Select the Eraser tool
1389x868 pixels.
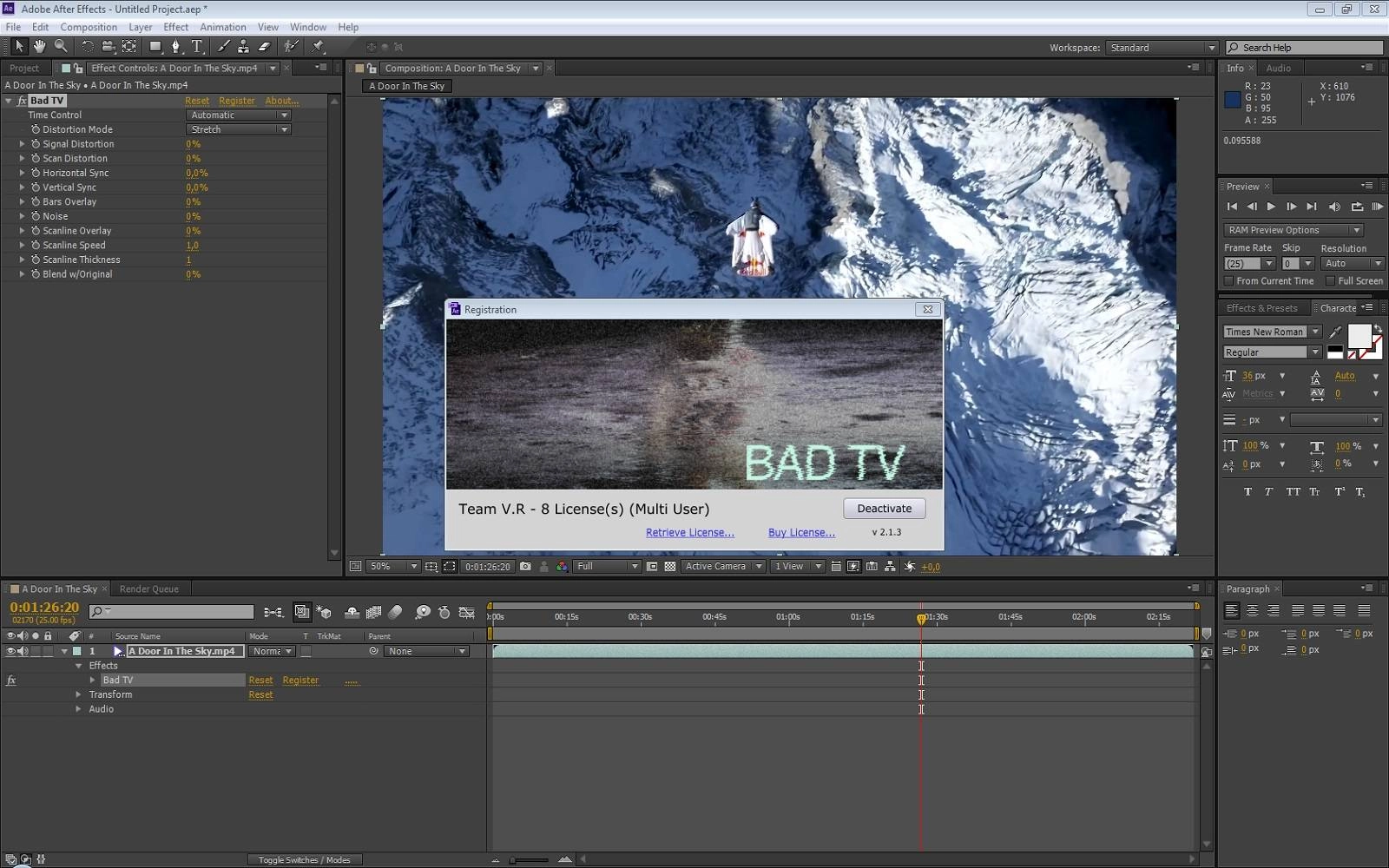(x=265, y=46)
